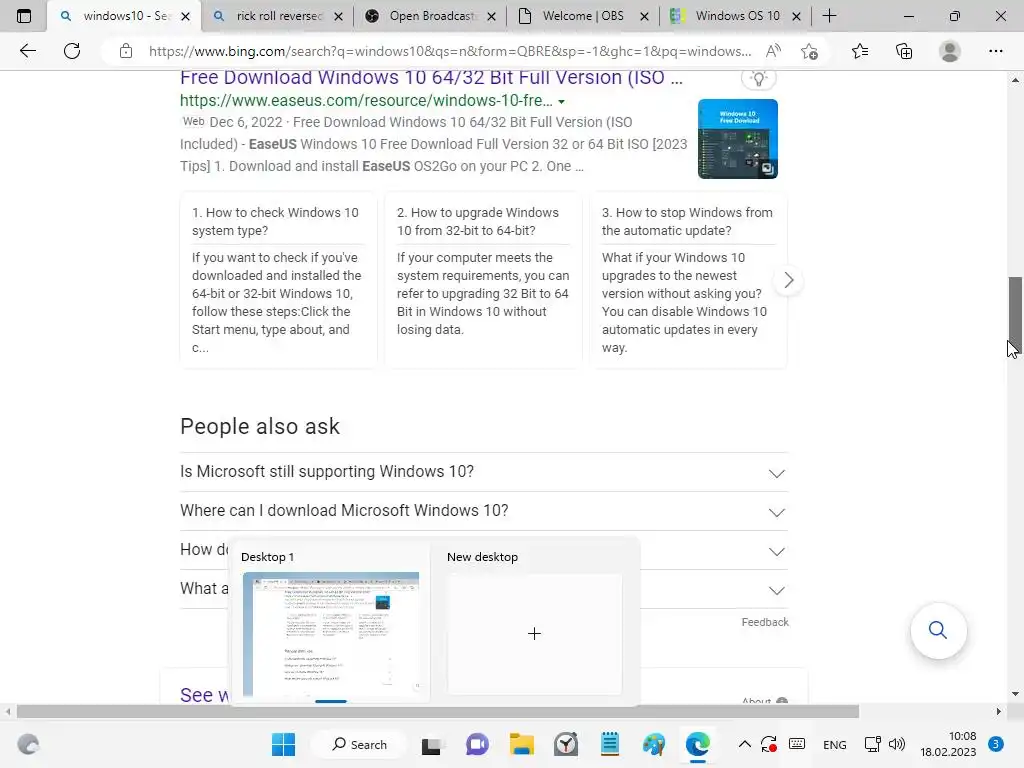Open the easeus.com green URL link

tap(366, 101)
